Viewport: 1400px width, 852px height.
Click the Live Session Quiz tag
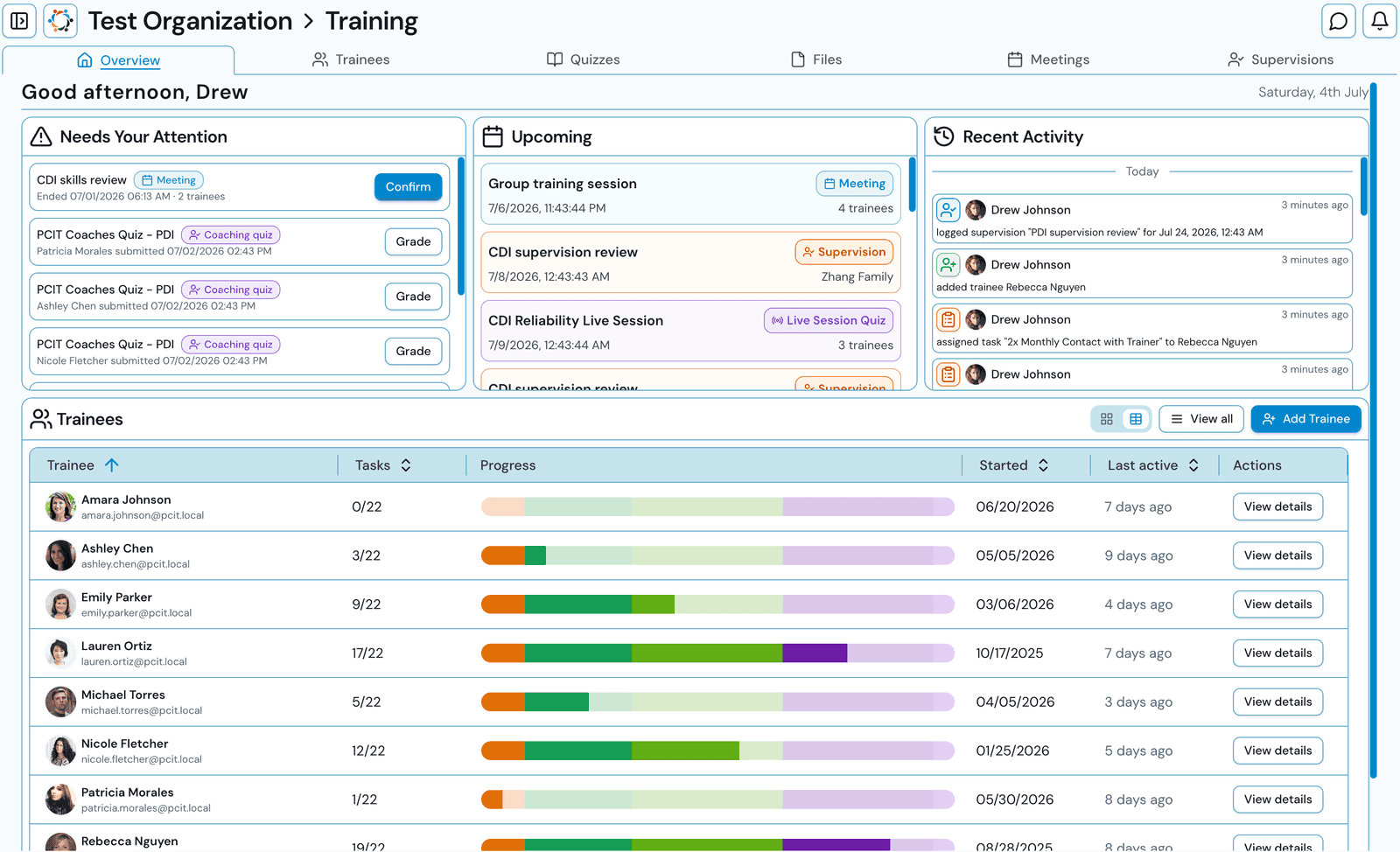click(829, 320)
